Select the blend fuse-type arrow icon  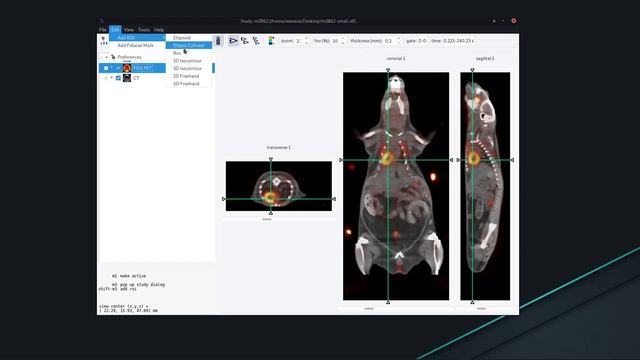233,41
